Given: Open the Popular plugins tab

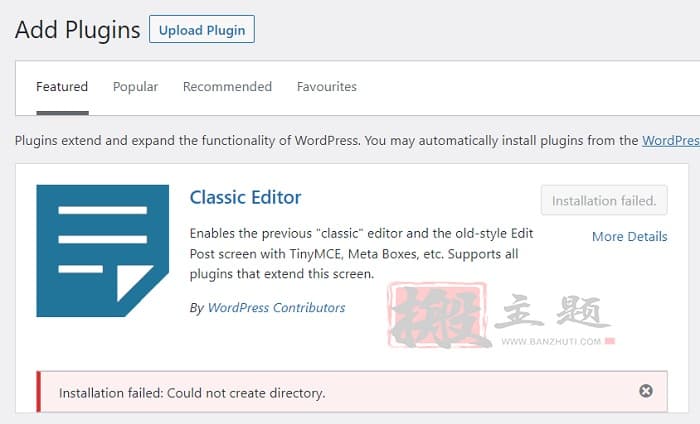Looking at the screenshot, I should [135, 87].
